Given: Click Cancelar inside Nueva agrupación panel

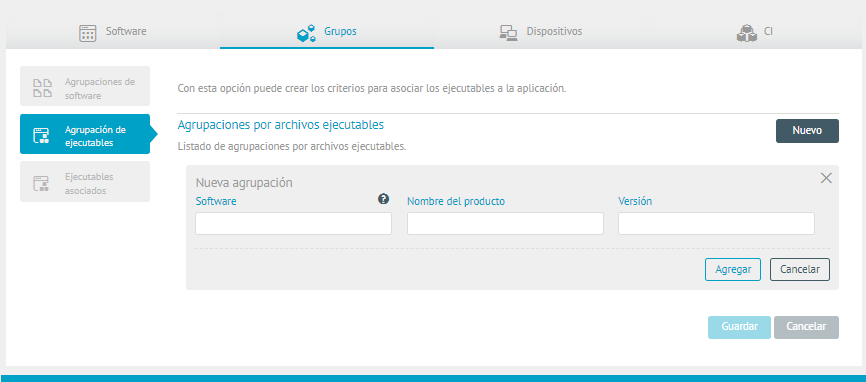Looking at the screenshot, I should 800,269.
